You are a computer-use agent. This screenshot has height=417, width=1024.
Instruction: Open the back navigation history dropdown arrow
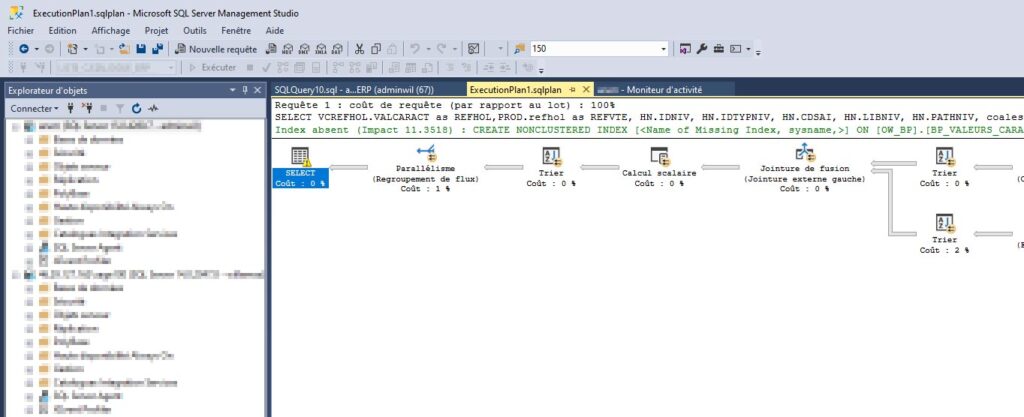point(37,49)
